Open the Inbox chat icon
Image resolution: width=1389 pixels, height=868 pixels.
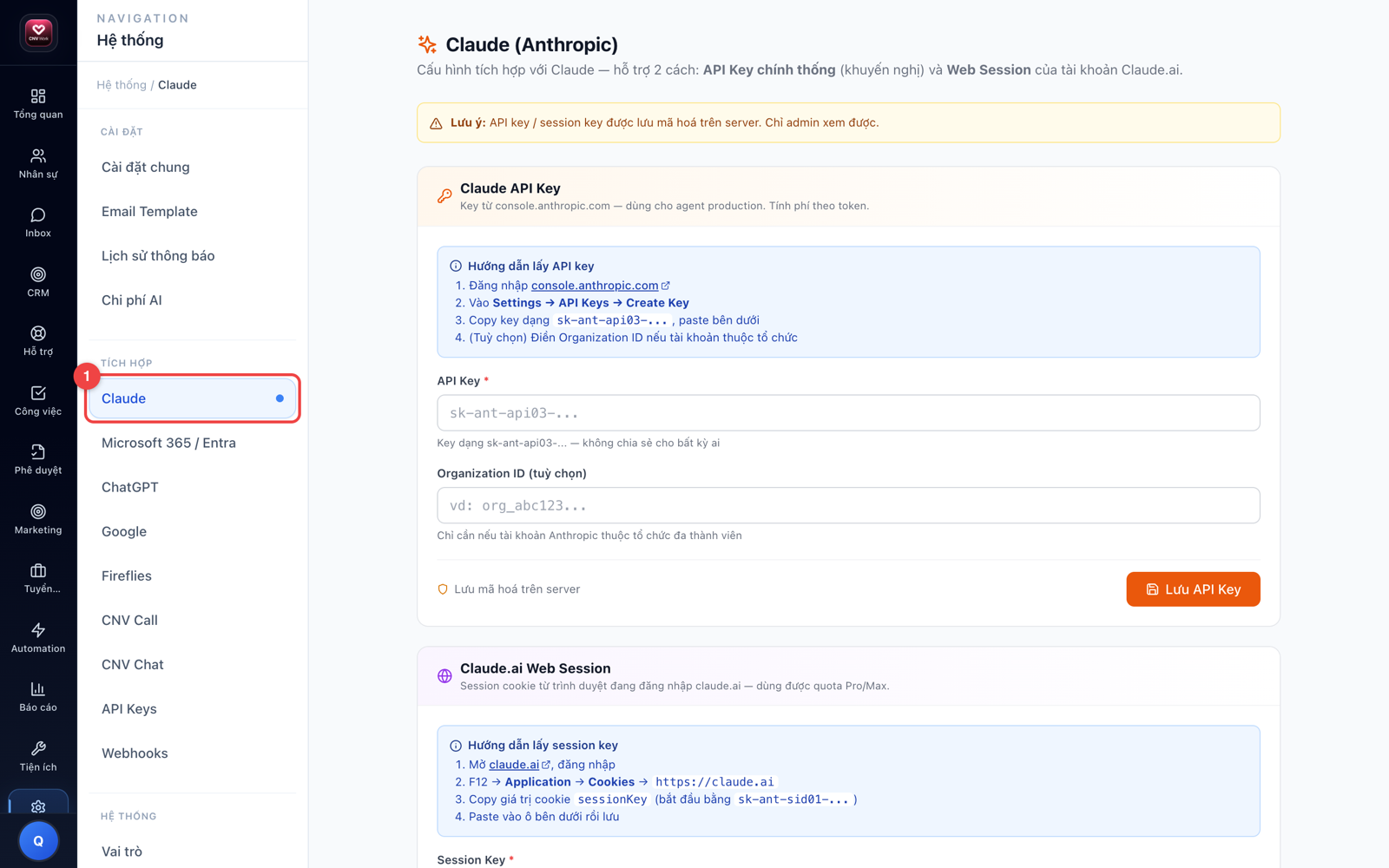click(38, 215)
